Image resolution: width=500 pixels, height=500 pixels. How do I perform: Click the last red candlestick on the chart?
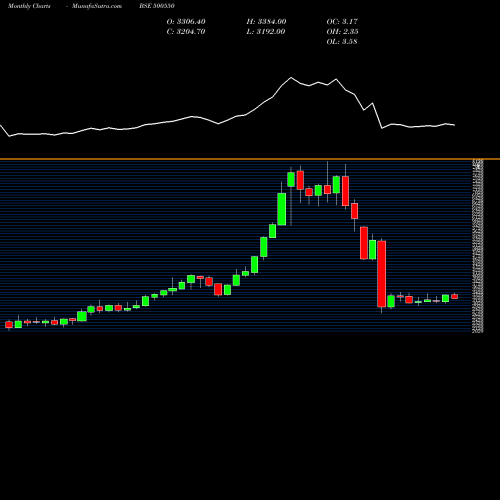[455, 296]
